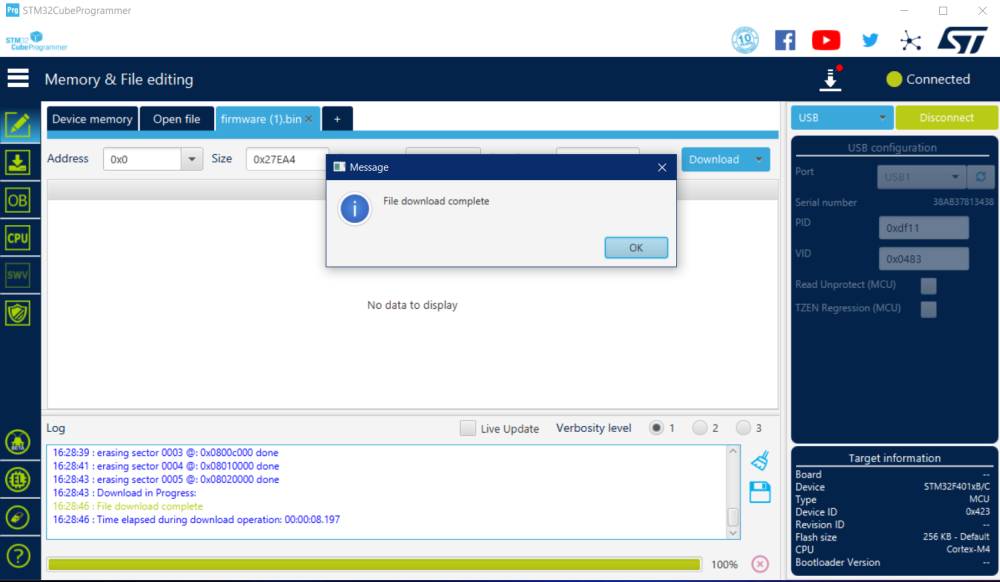Screen dimensions: 1000x582
Task: Open the security shield icon
Action: 18,313
